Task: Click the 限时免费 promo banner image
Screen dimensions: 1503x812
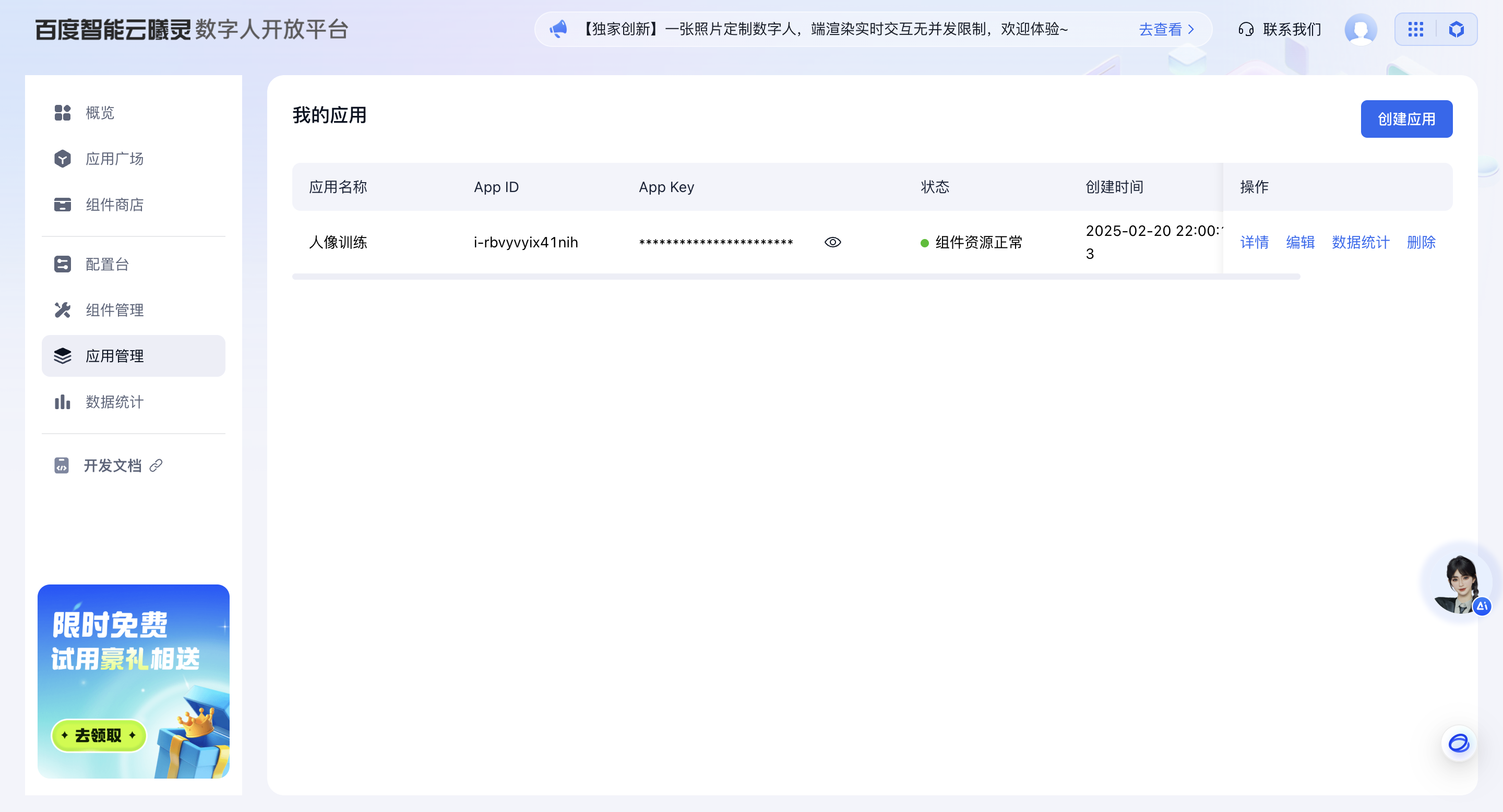Action: [134, 682]
